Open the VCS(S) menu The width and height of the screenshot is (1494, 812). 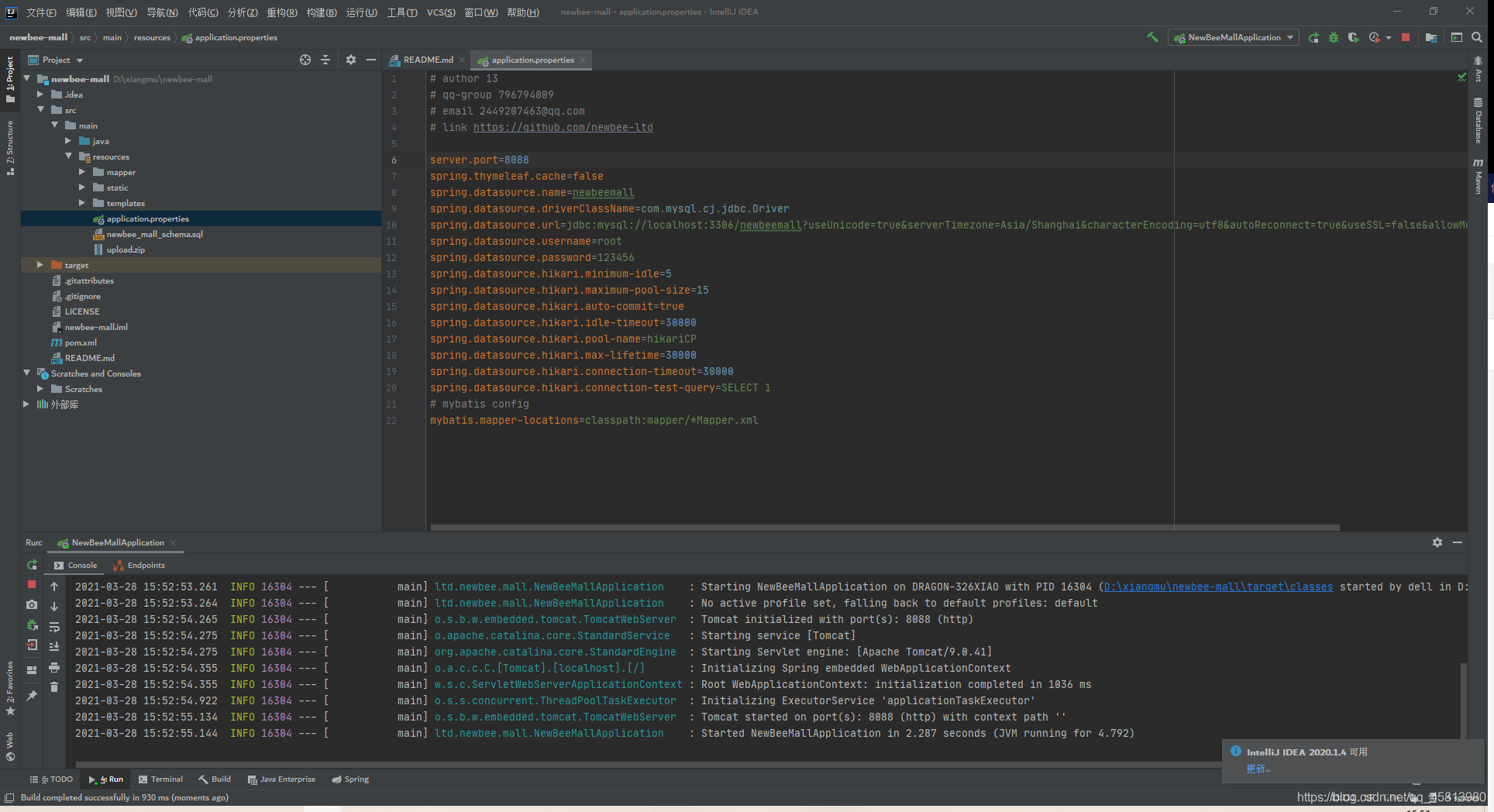441,12
